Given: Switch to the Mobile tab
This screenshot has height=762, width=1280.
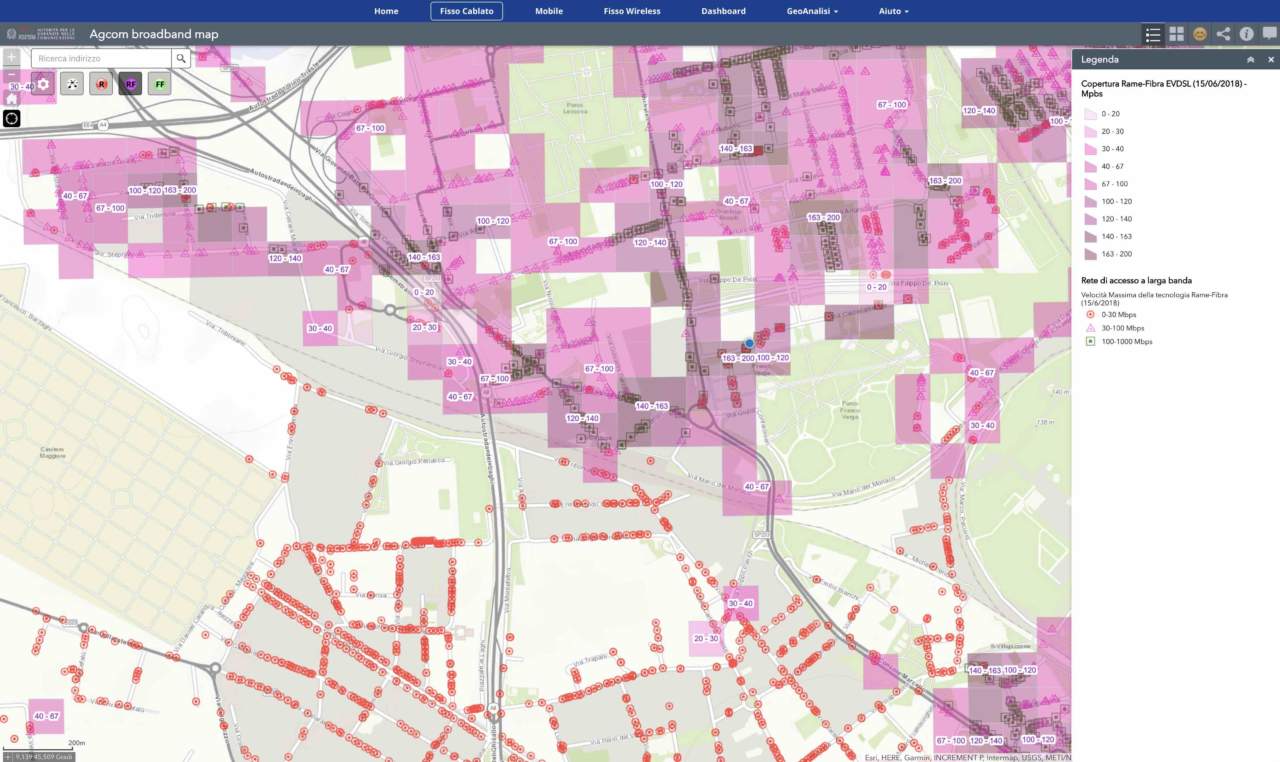Looking at the screenshot, I should click(549, 11).
